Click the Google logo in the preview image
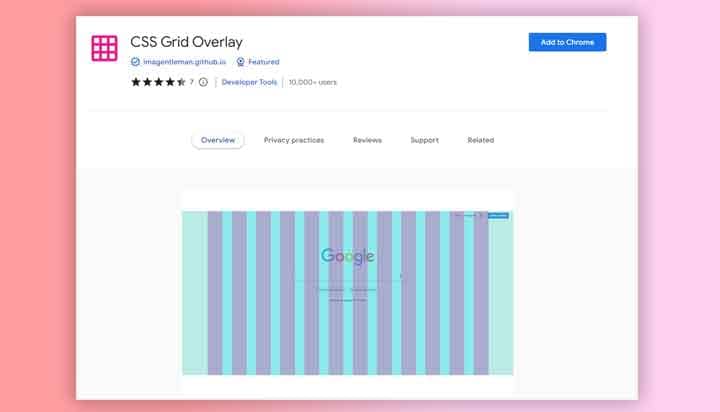The height and width of the screenshot is (412, 720). coord(347,257)
